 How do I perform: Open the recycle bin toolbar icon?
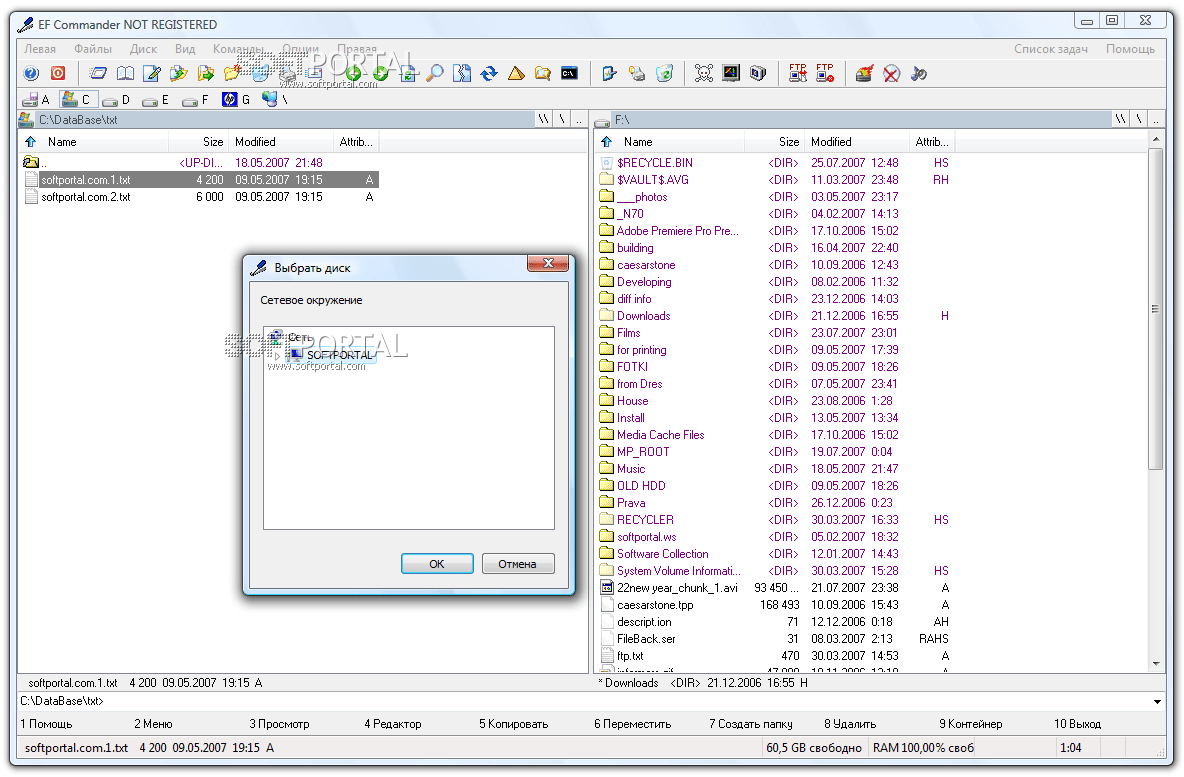pyautogui.click(x=664, y=73)
